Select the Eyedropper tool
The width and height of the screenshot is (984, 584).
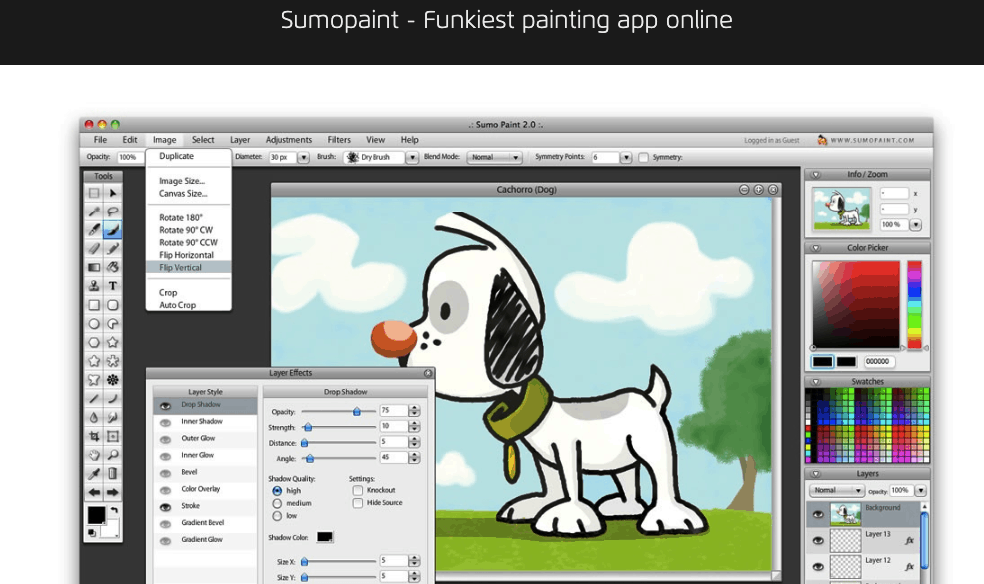coord(94,474)
